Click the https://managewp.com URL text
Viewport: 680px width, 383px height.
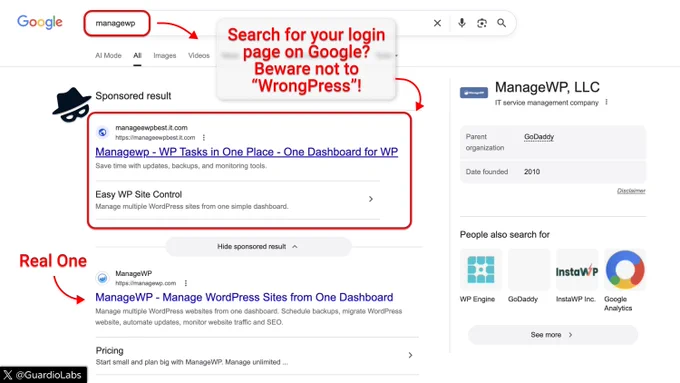(146, 283)
